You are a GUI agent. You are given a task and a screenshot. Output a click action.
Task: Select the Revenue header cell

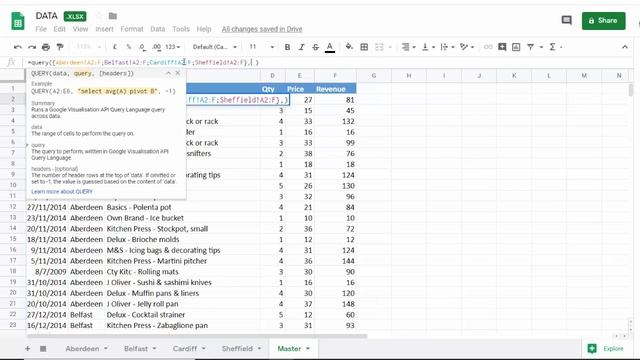click(335, 89)
